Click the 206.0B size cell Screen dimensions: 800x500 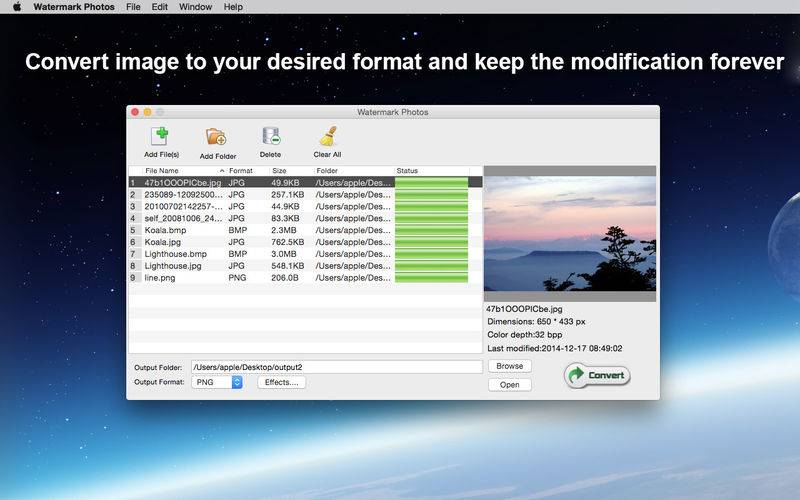coord(285,278)
